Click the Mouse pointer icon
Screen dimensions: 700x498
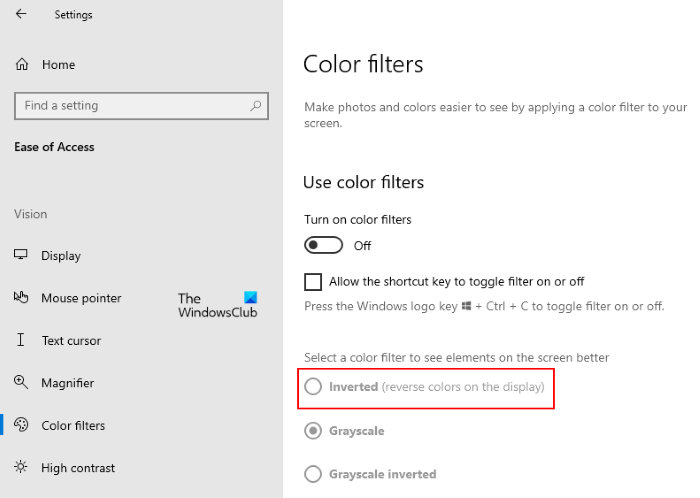(x=21, y=298)
